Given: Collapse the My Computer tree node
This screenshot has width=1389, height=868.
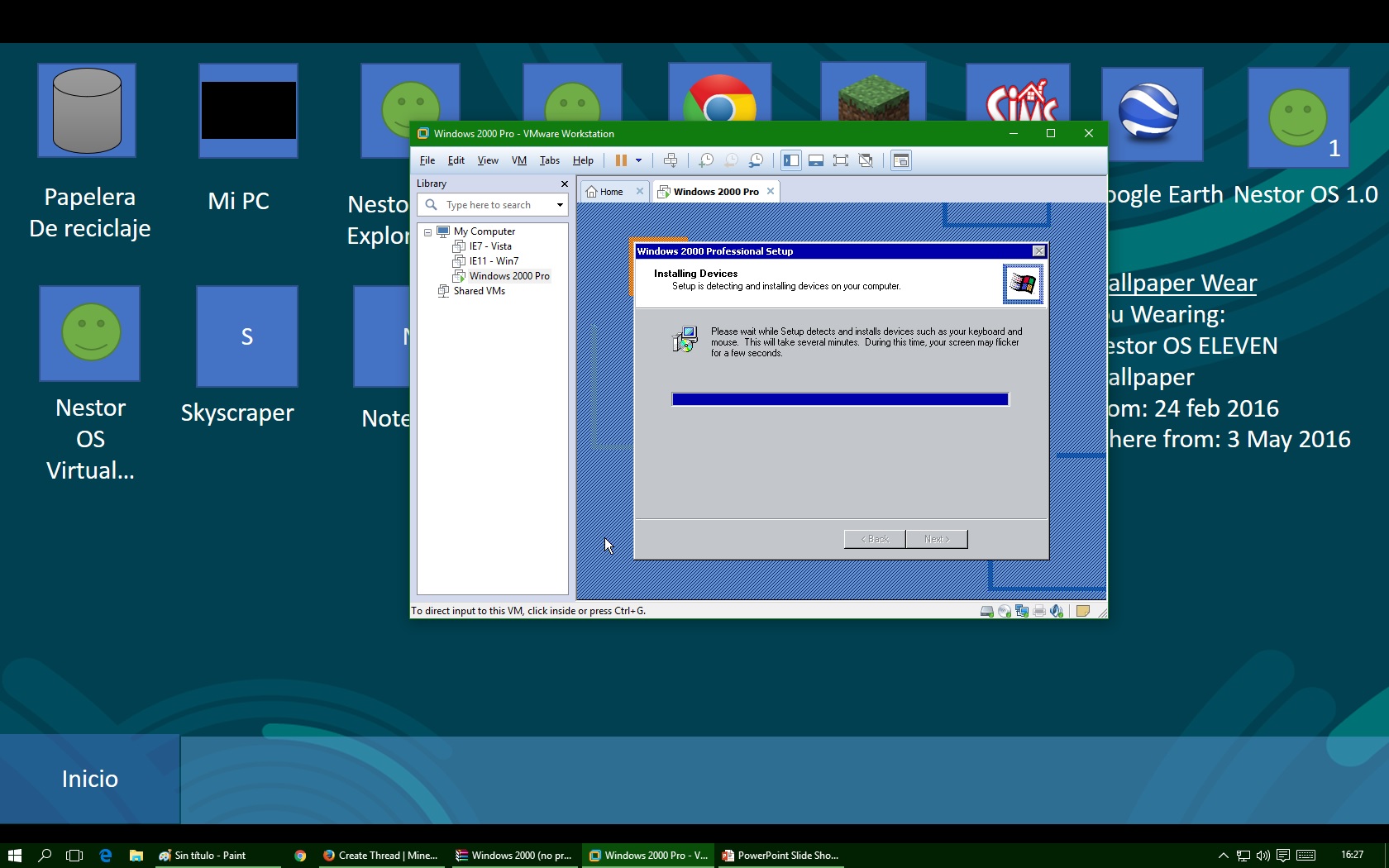Looking at the screenshot, I should coord(427,232).
